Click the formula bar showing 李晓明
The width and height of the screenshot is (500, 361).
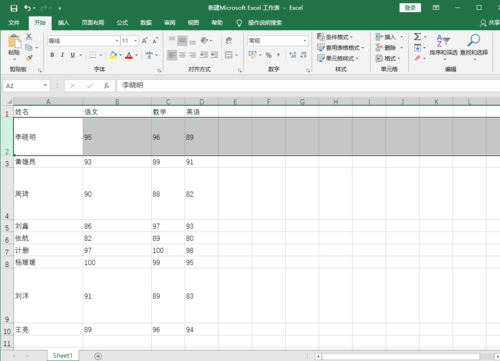pyautogui.click(x=308, y=86)
